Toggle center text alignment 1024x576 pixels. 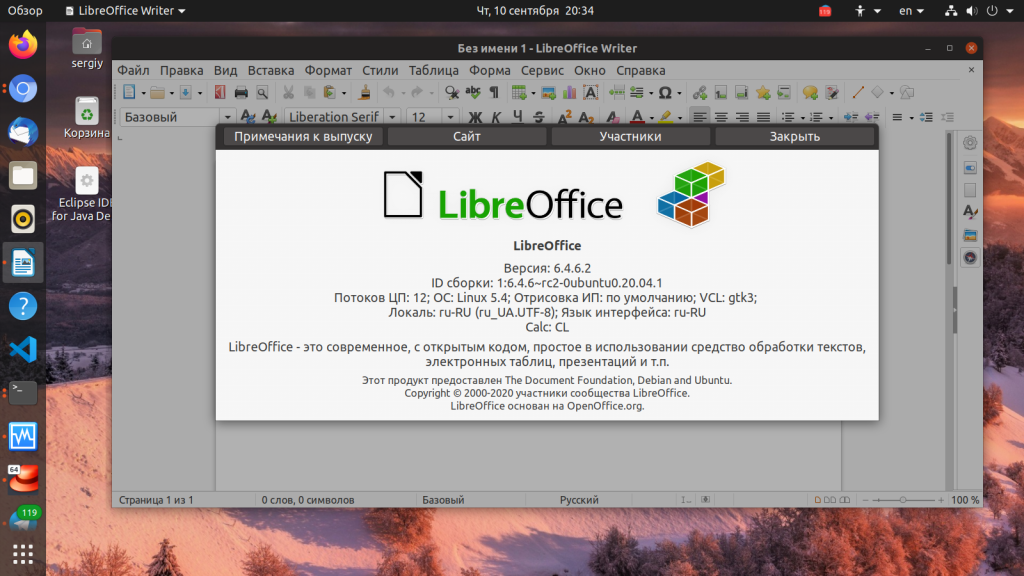tap(722, 117)
